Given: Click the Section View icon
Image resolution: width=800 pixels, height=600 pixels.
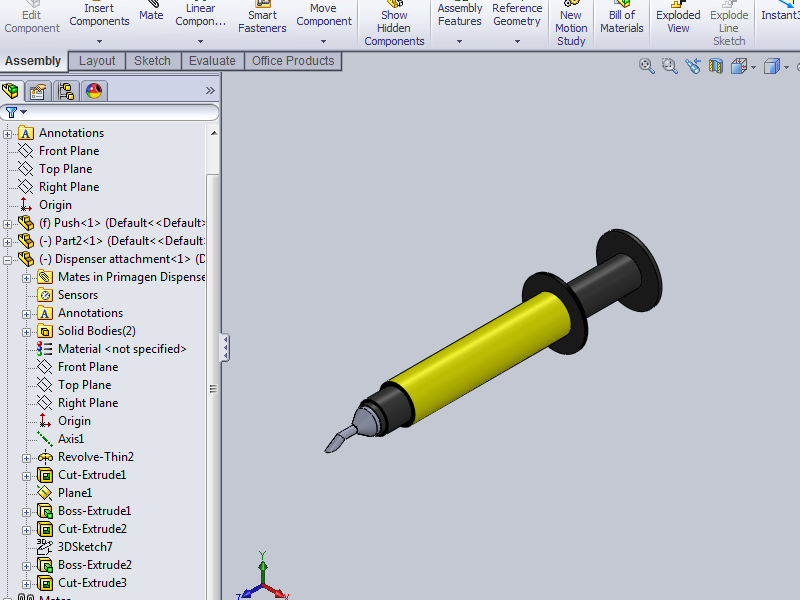Looking at the screenshot, I should 715,66.
